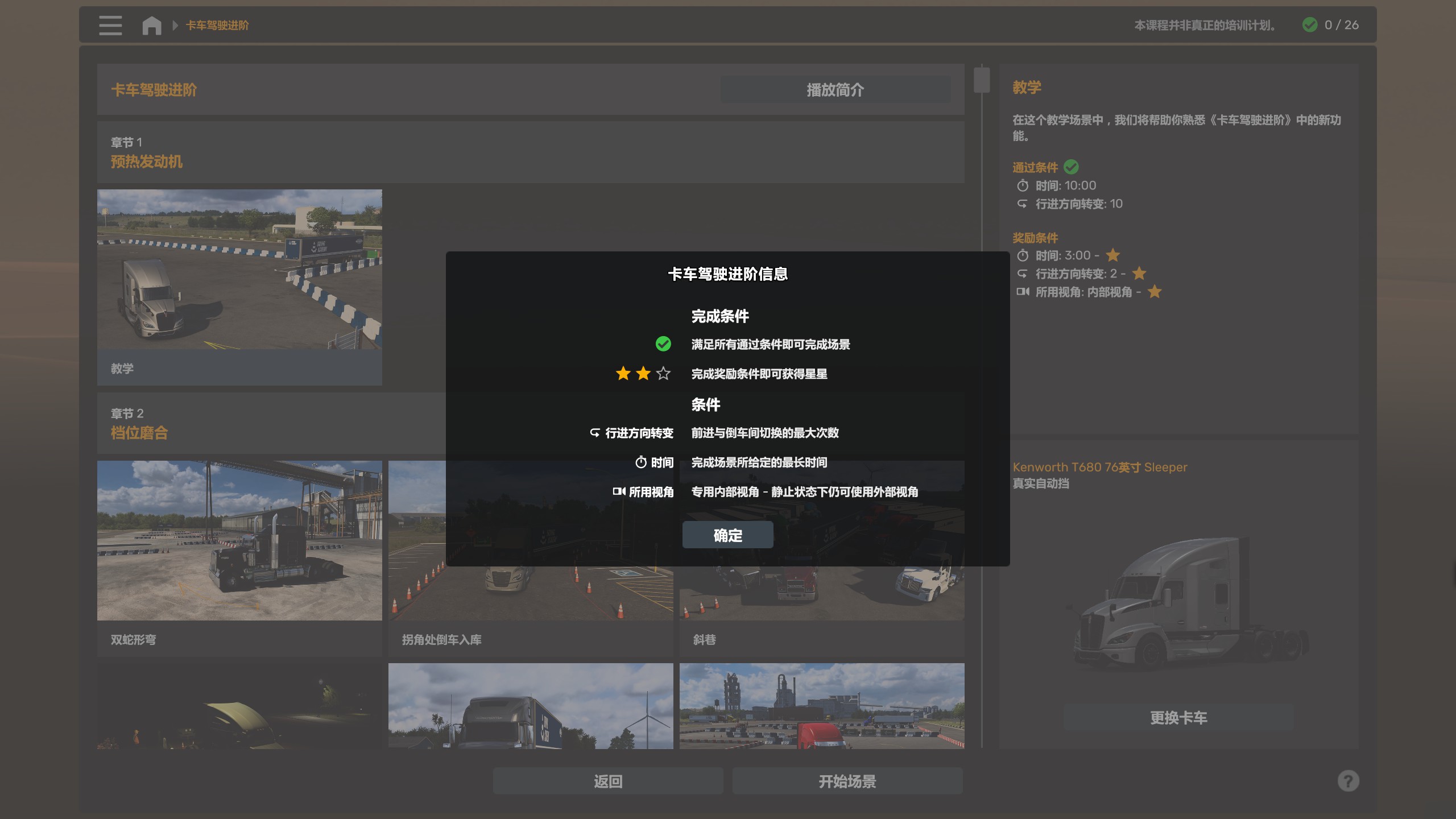Click breadcrumb arrow after home icon
The image size is (1456, 819).
[175, 25]
